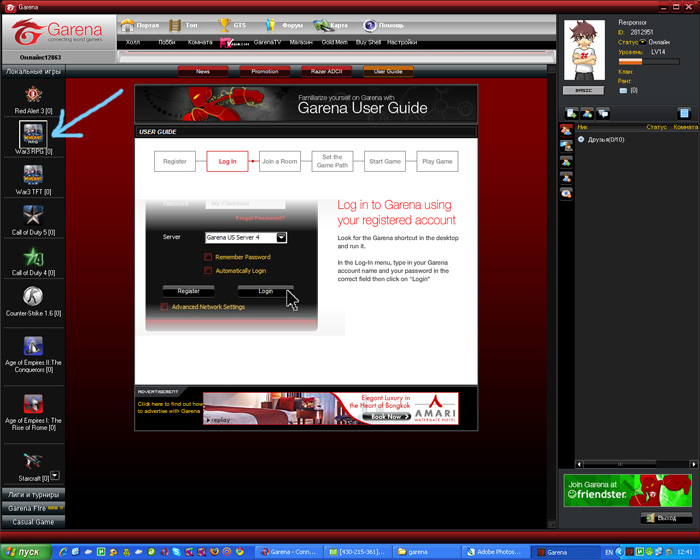Open Counter-Strike 1.6 game icon

pos(33,296)
